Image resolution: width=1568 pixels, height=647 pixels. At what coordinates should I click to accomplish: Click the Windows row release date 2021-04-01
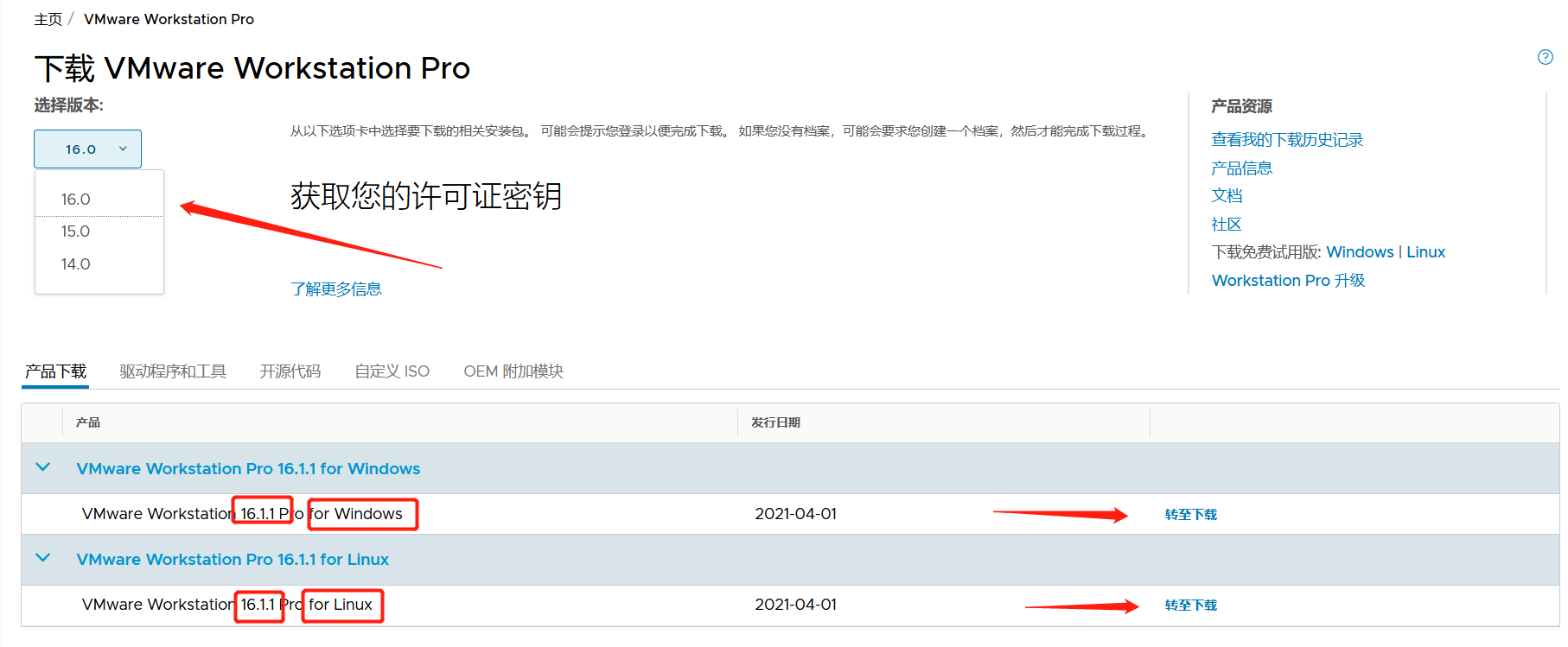[795, 514]
